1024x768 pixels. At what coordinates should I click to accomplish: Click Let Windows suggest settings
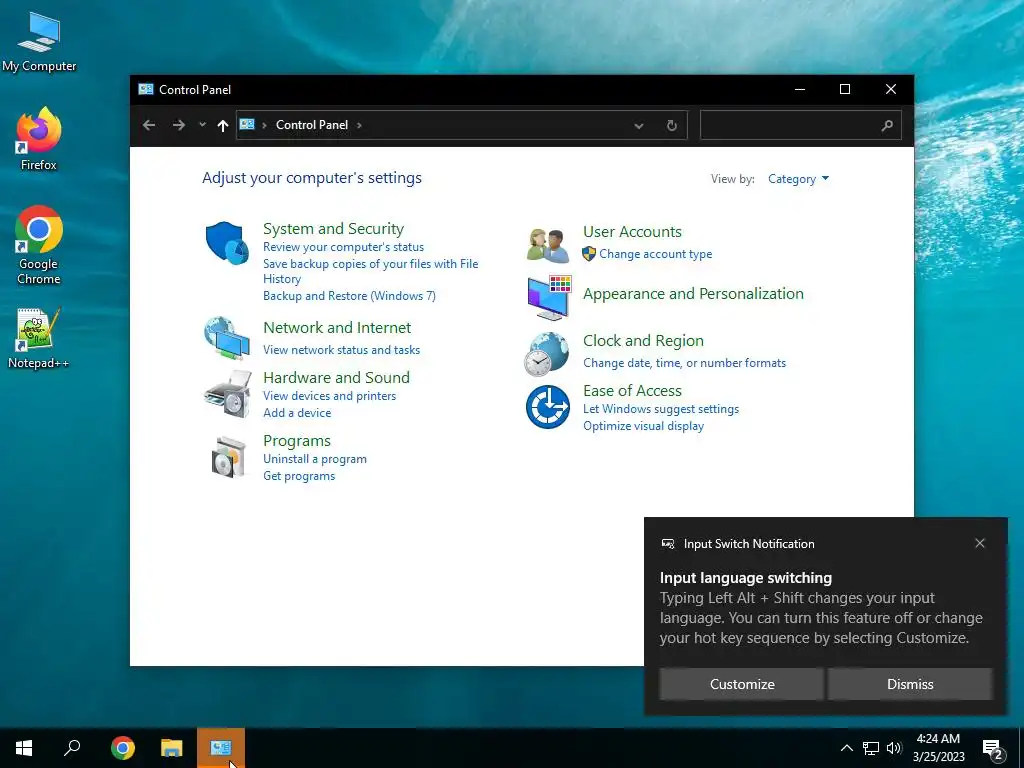660,409
